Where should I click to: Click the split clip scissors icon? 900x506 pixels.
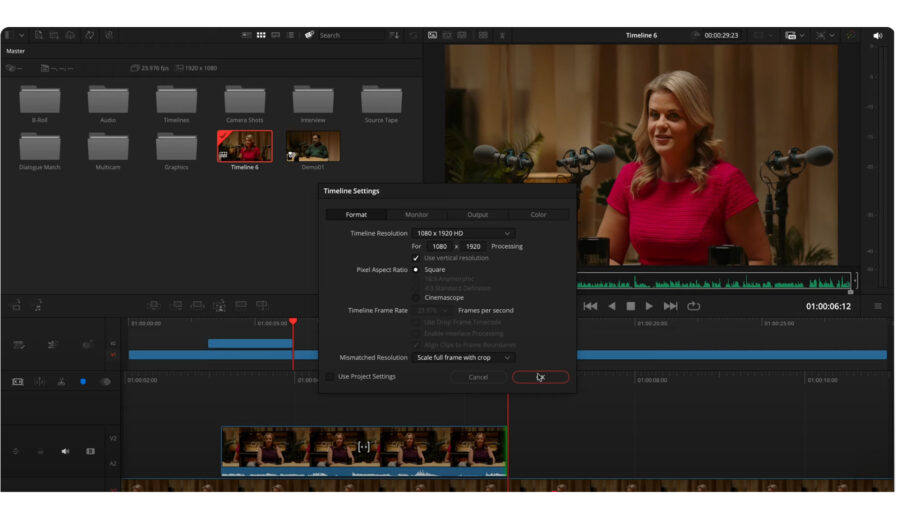pyautogui.click(x=61, y=382)
